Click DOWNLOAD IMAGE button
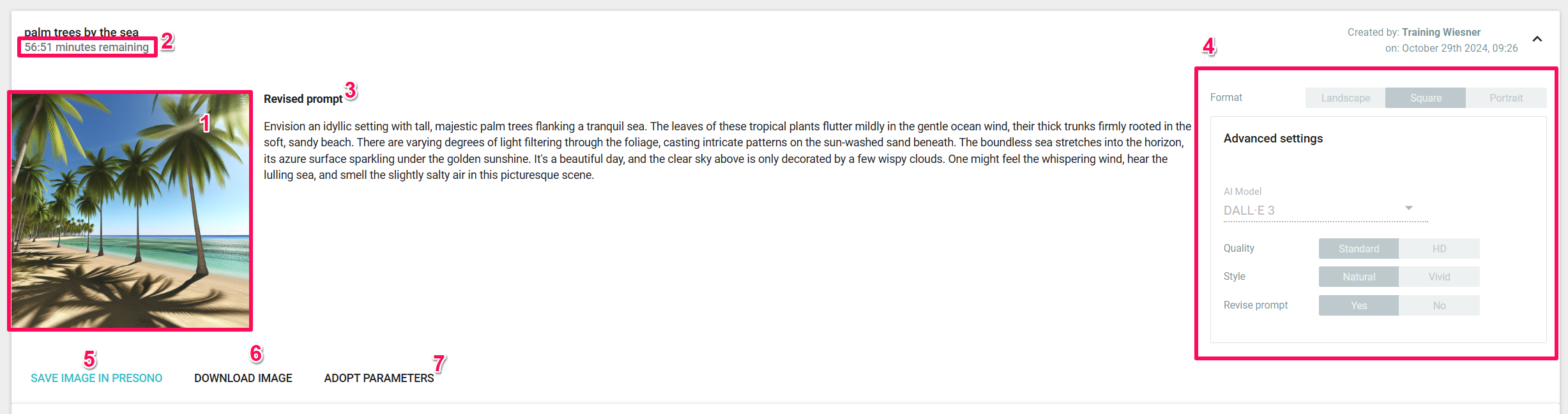The height and width of the screenshot is (414, 1568). 243,378
